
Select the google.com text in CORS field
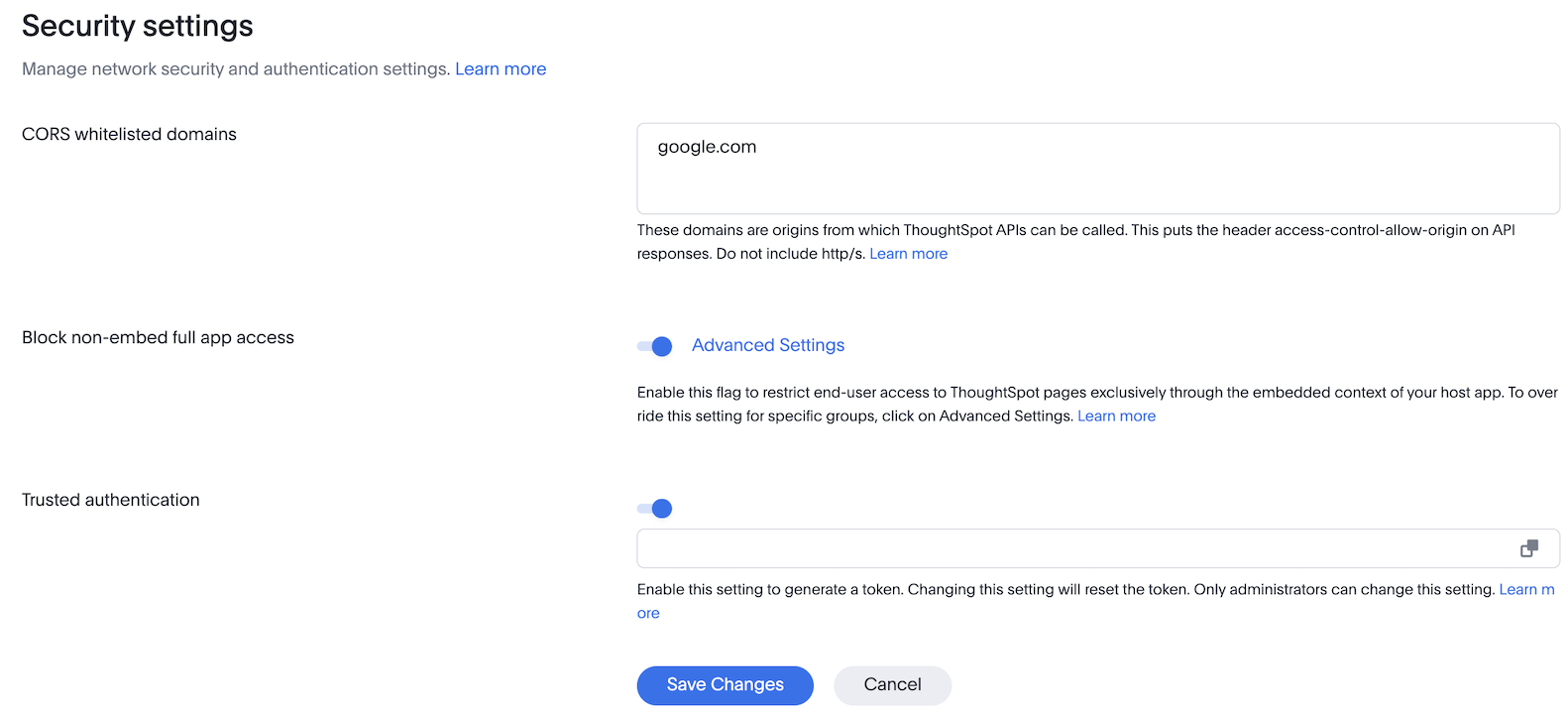point(706,146)
